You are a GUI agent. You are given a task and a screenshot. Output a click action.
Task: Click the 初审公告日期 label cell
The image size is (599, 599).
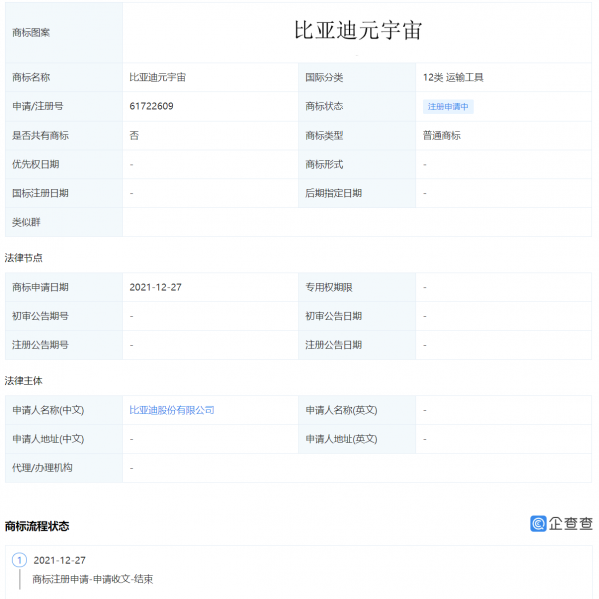pos(357,316)
